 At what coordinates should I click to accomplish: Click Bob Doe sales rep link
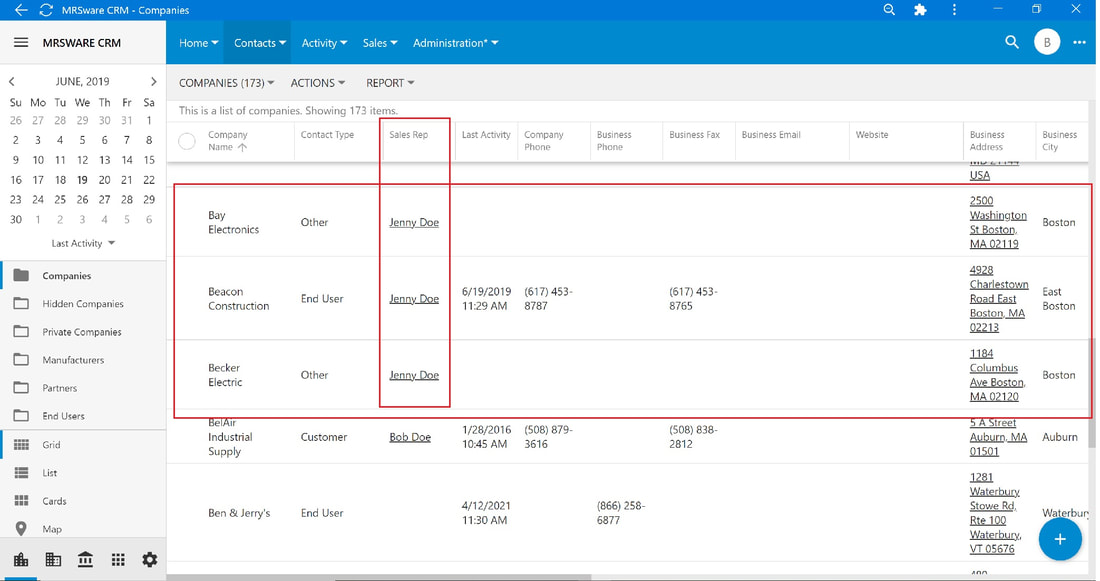click(x=410, y=437)
